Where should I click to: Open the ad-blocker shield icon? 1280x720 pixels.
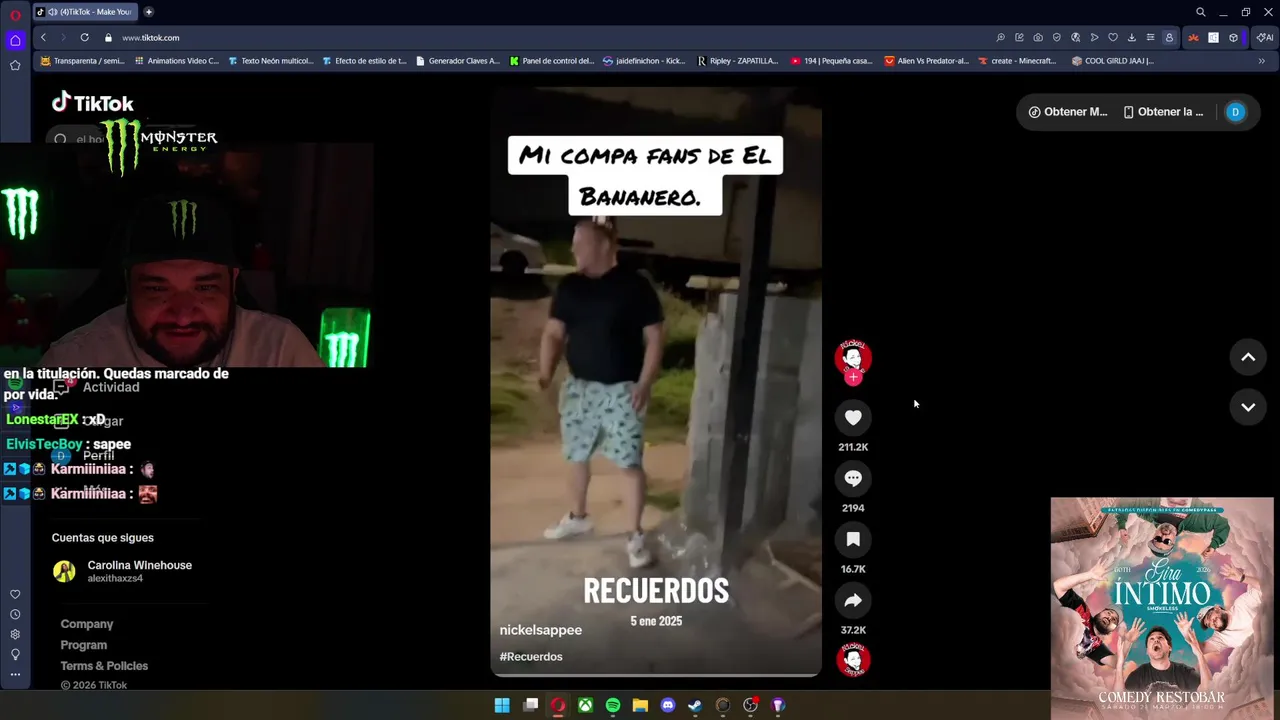(x=1057, y=37)
